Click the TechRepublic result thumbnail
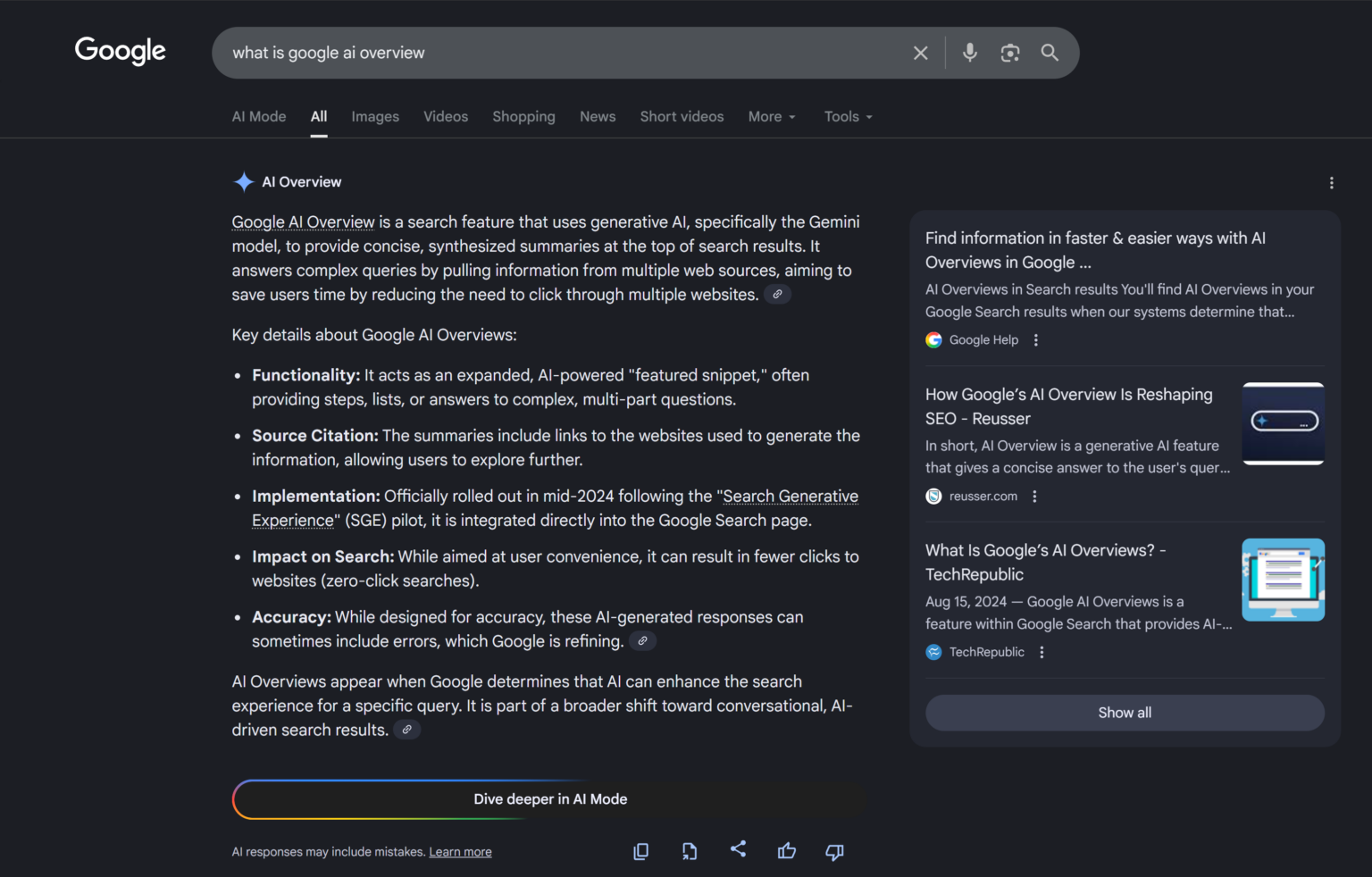Screen dimensions: 1372x877 [x=1283, y=580]
